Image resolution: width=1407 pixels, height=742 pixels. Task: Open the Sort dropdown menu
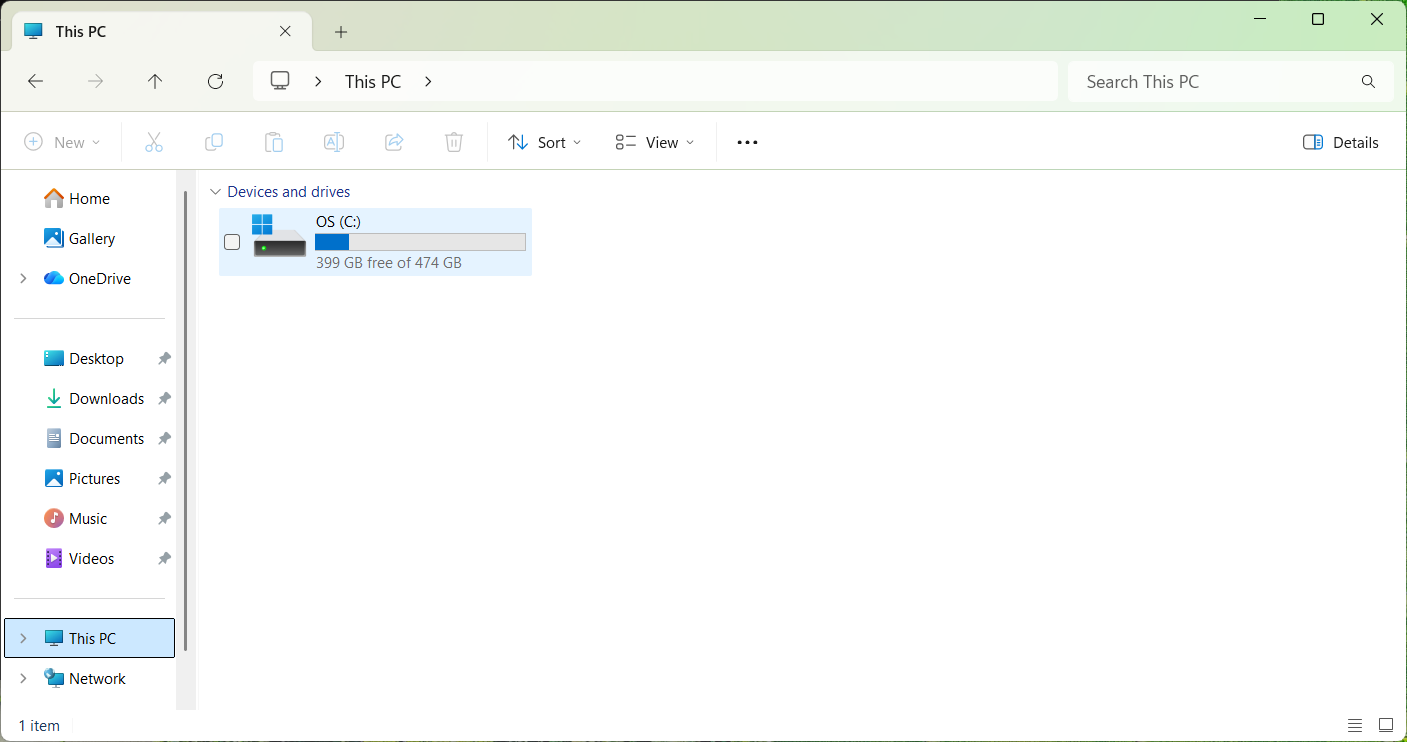coord(544,142)
